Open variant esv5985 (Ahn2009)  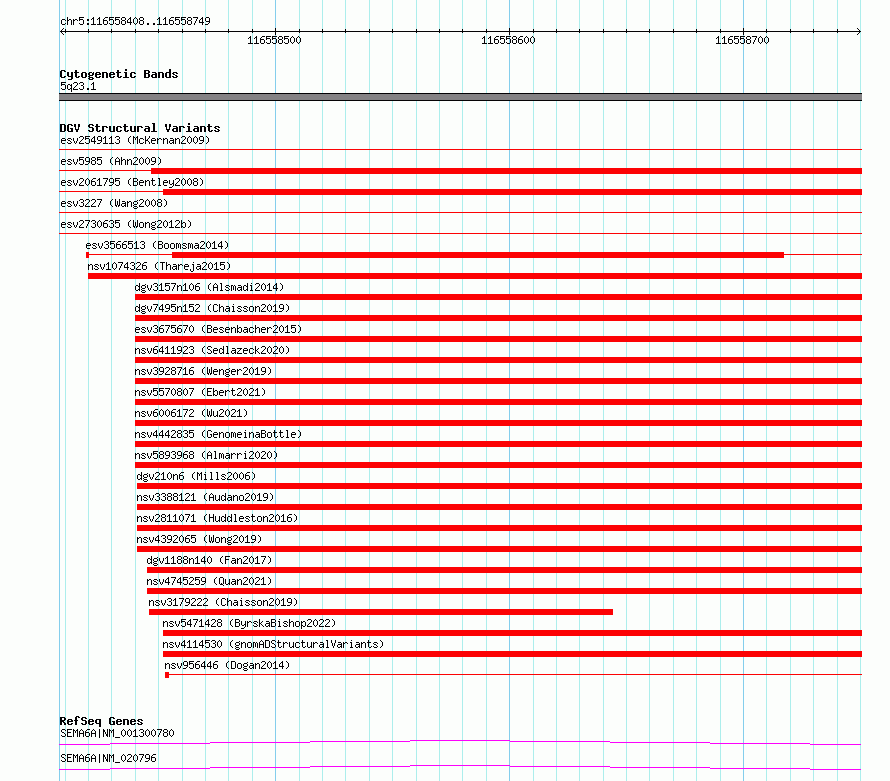[111, 161]
